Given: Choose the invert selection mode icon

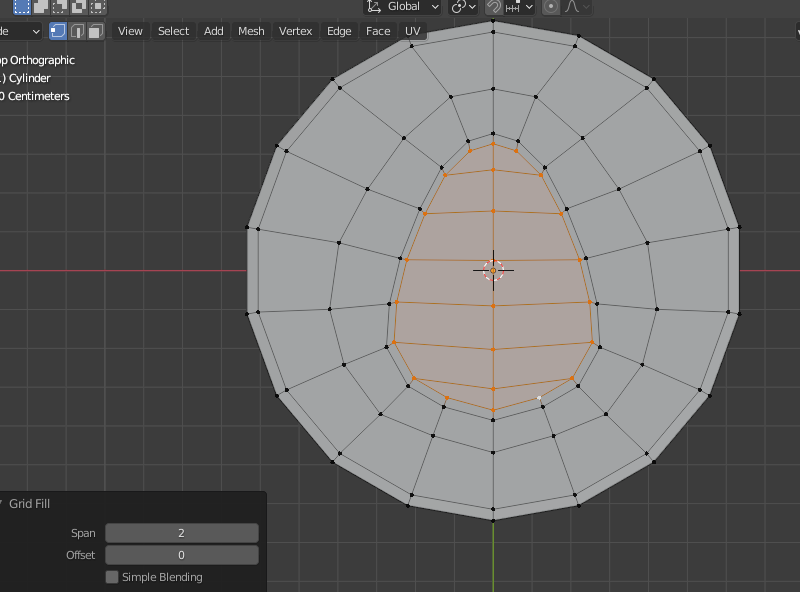Looking at the screenshot, I should (x=79, y=7).
